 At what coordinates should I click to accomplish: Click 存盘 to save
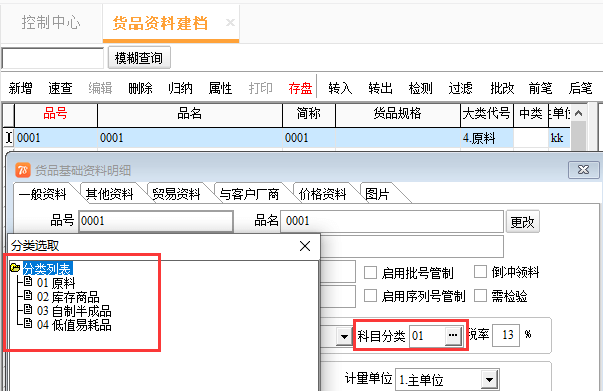300,88
